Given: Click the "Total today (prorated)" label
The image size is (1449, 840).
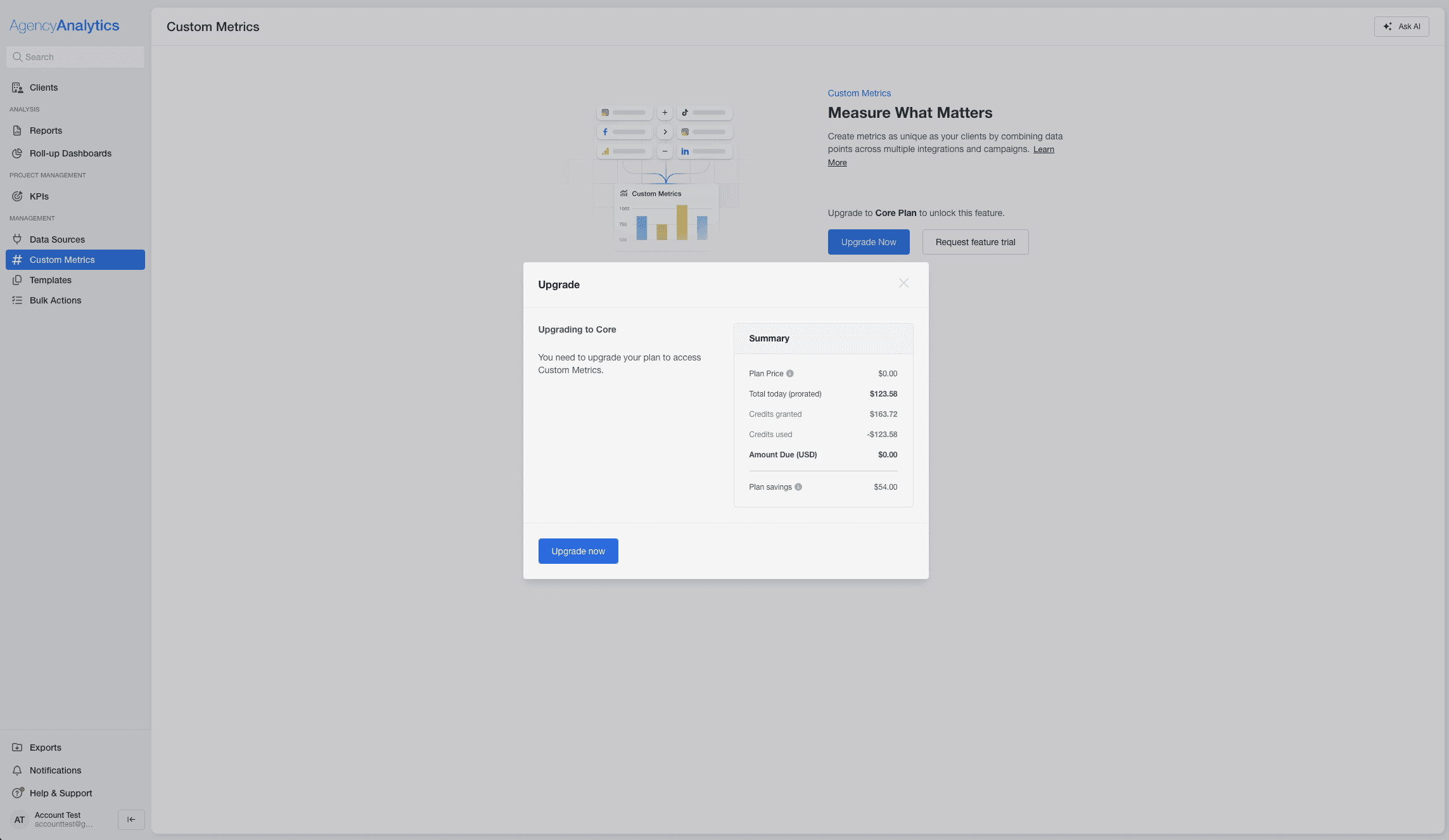Looking at the screenshot, I should 785,394.
